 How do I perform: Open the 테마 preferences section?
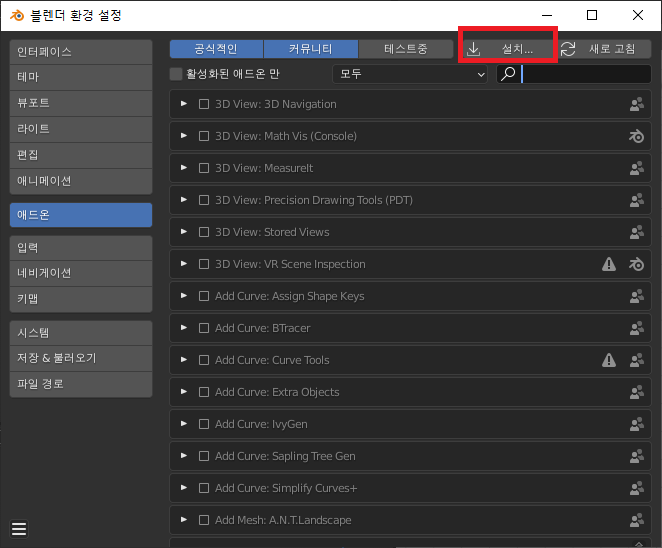point(81,77)
